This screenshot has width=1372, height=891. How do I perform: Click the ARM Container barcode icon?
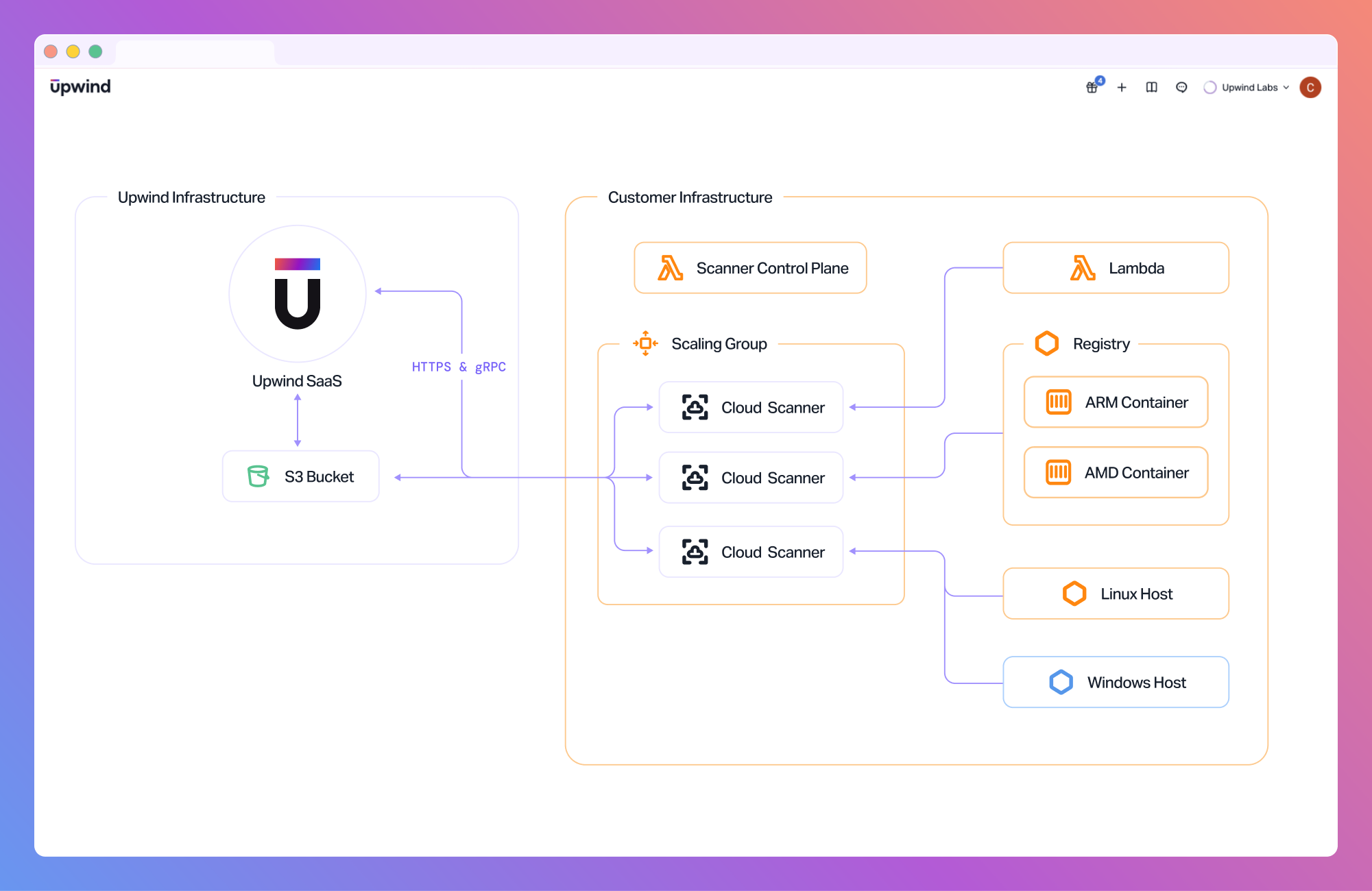pos(1059,402)
